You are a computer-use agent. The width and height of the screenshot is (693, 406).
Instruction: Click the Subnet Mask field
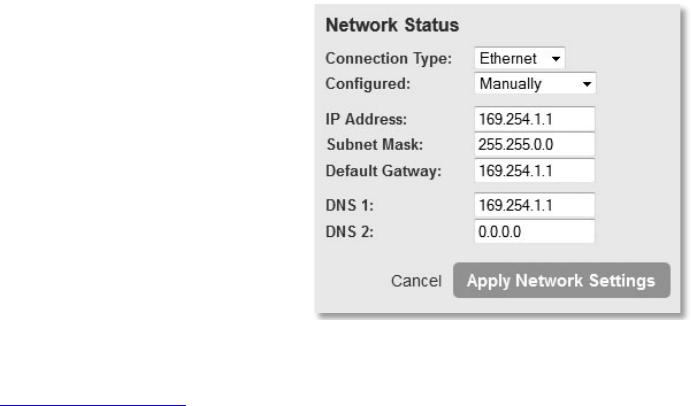(x=534, y=144)
